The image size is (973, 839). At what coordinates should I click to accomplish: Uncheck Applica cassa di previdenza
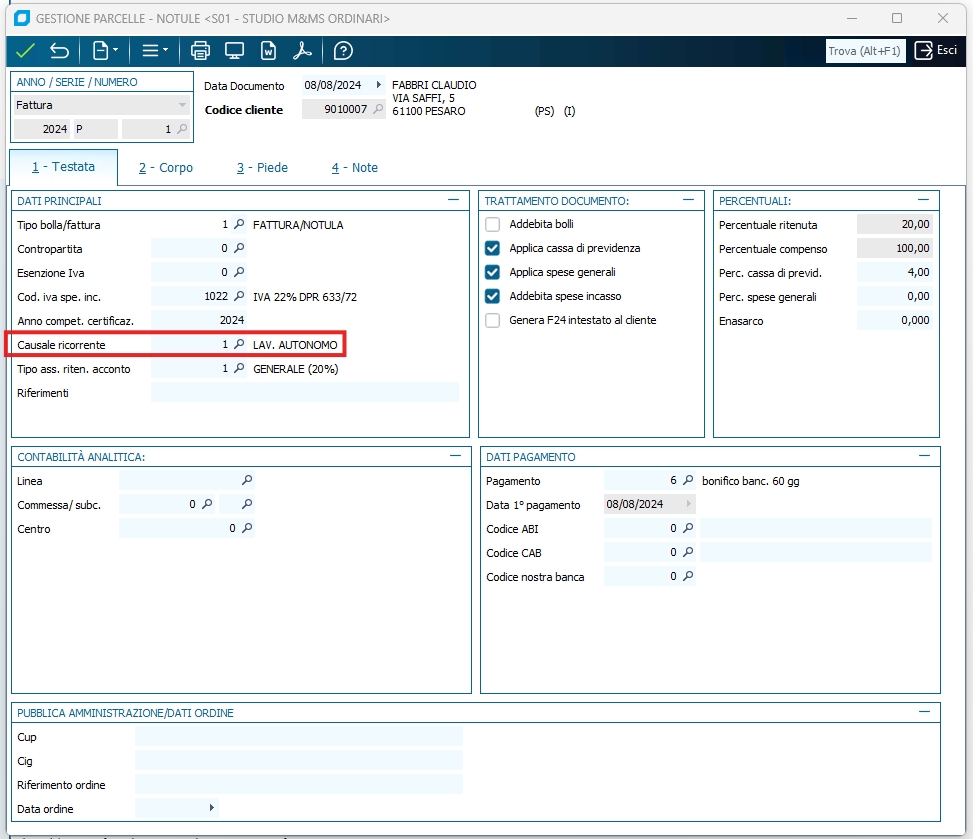[492, 248]
